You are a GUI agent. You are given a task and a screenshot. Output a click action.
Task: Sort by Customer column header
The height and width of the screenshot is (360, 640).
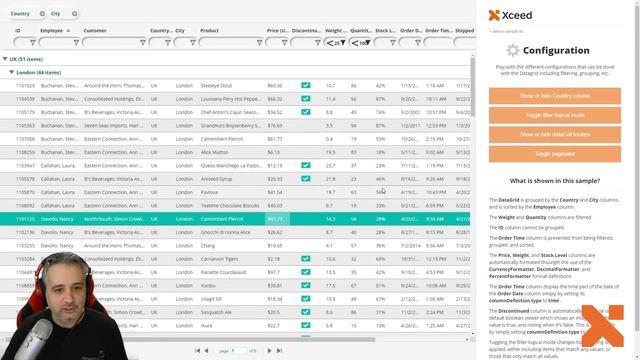click(x=95, y=31)
